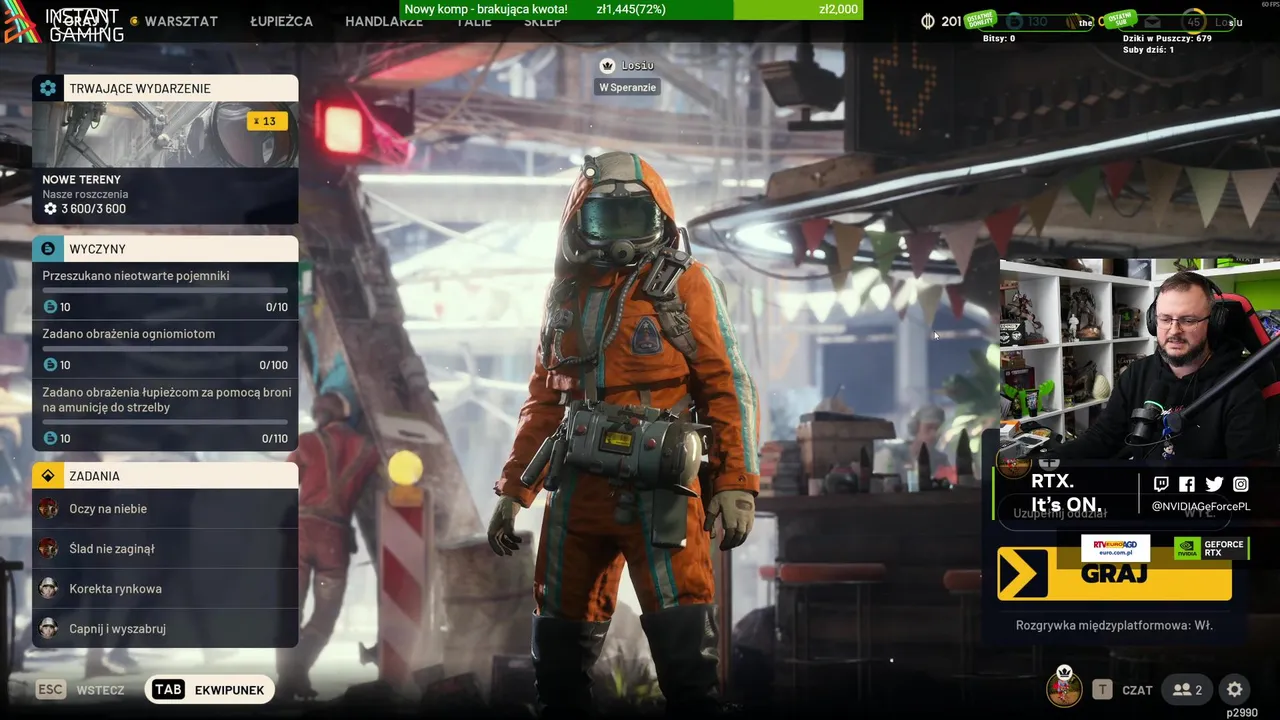Image resolution: width=1280 pixels, height=720 pixels.
Task: Click the 0/110 feat counter
Action: click(x=275, y=439)
